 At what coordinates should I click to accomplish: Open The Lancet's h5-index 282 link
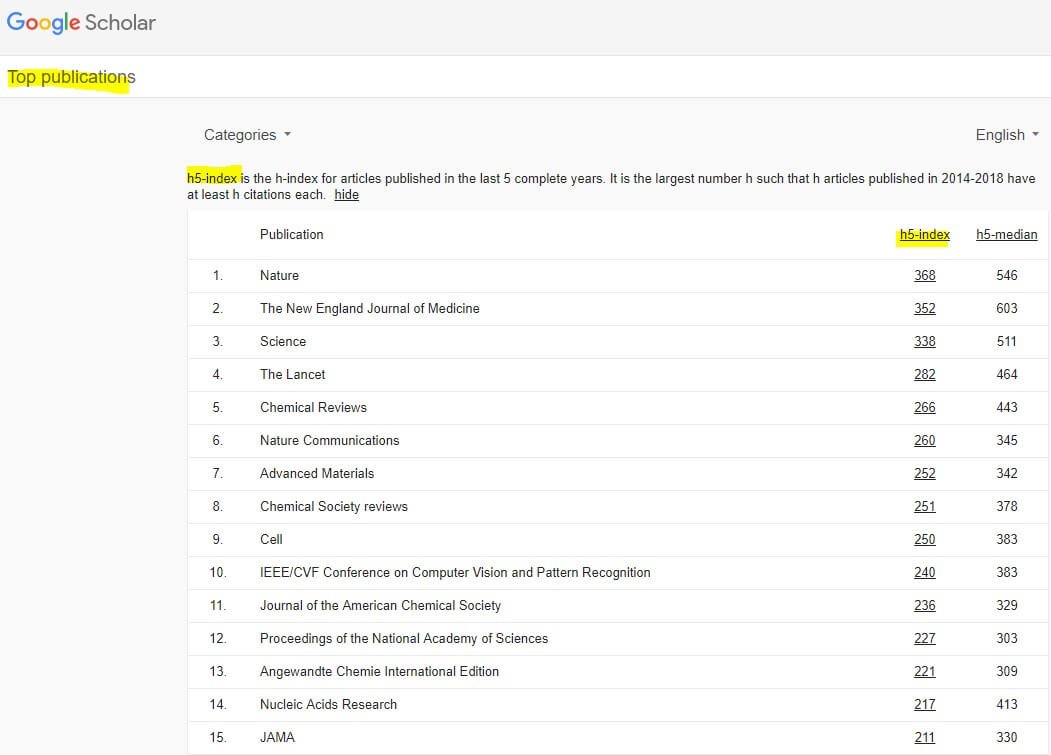click(924, 374)
